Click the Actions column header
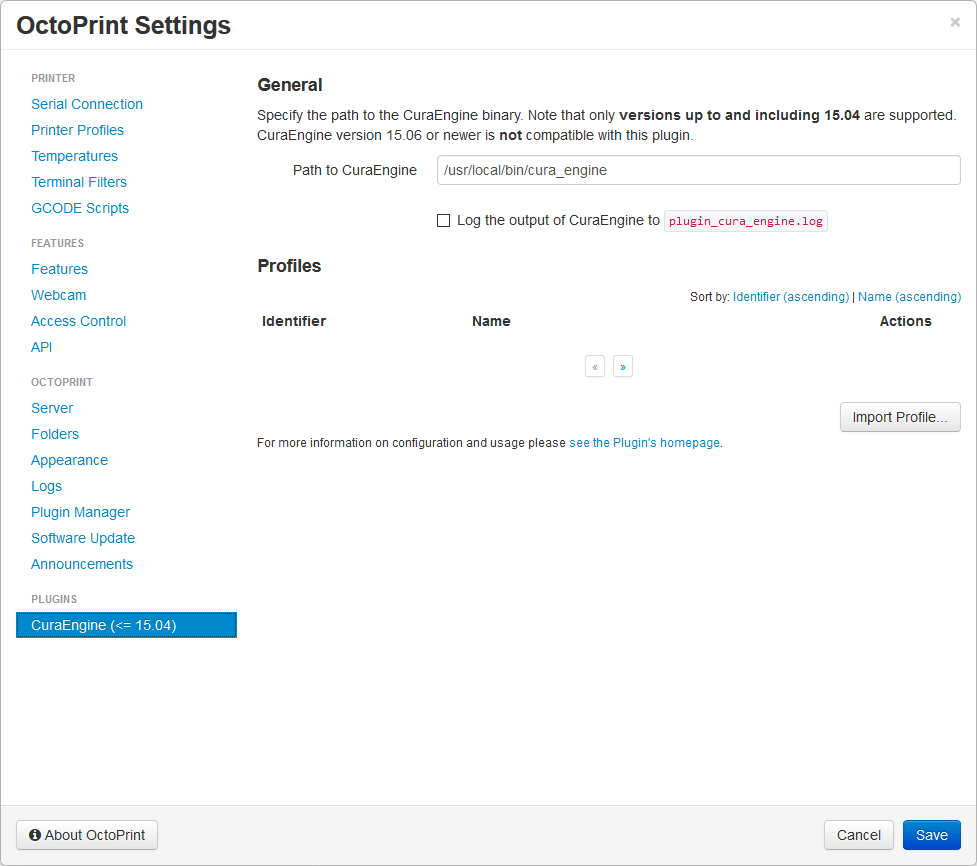Screen dimensions: 977x866 (x=905, y=321)
